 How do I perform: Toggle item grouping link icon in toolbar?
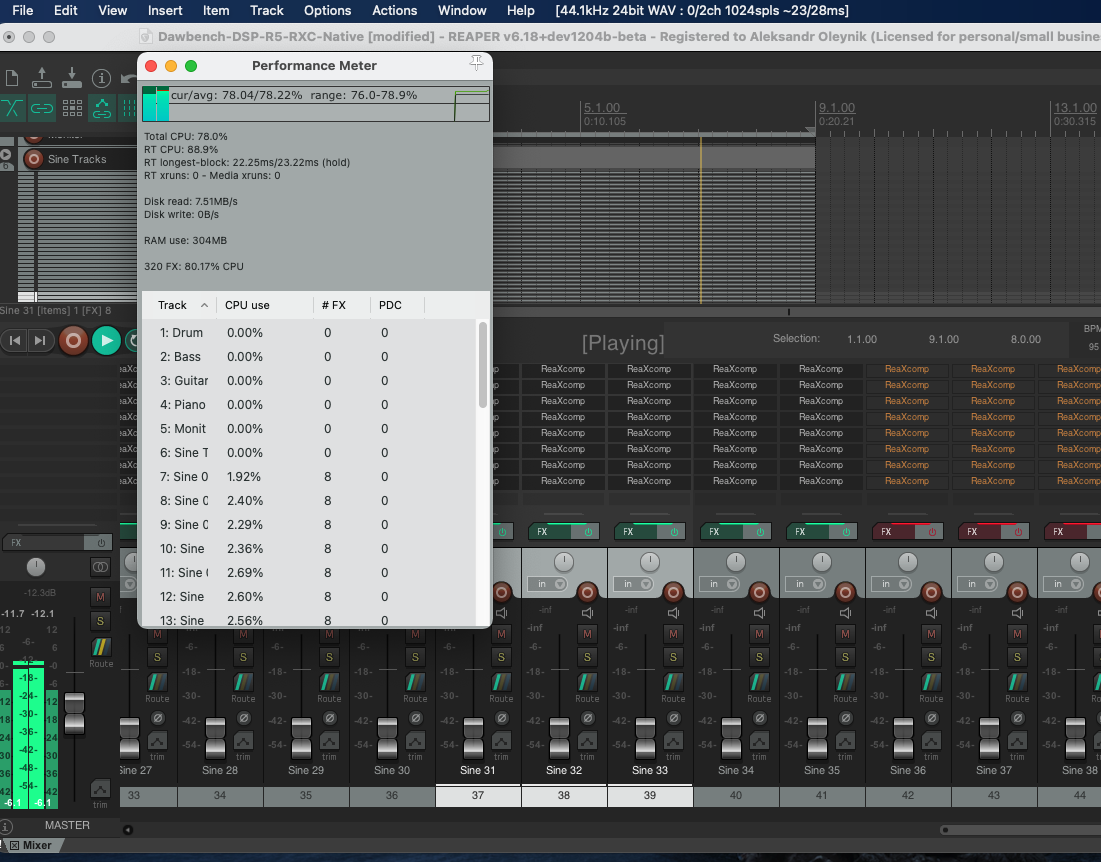click(42, 108)
